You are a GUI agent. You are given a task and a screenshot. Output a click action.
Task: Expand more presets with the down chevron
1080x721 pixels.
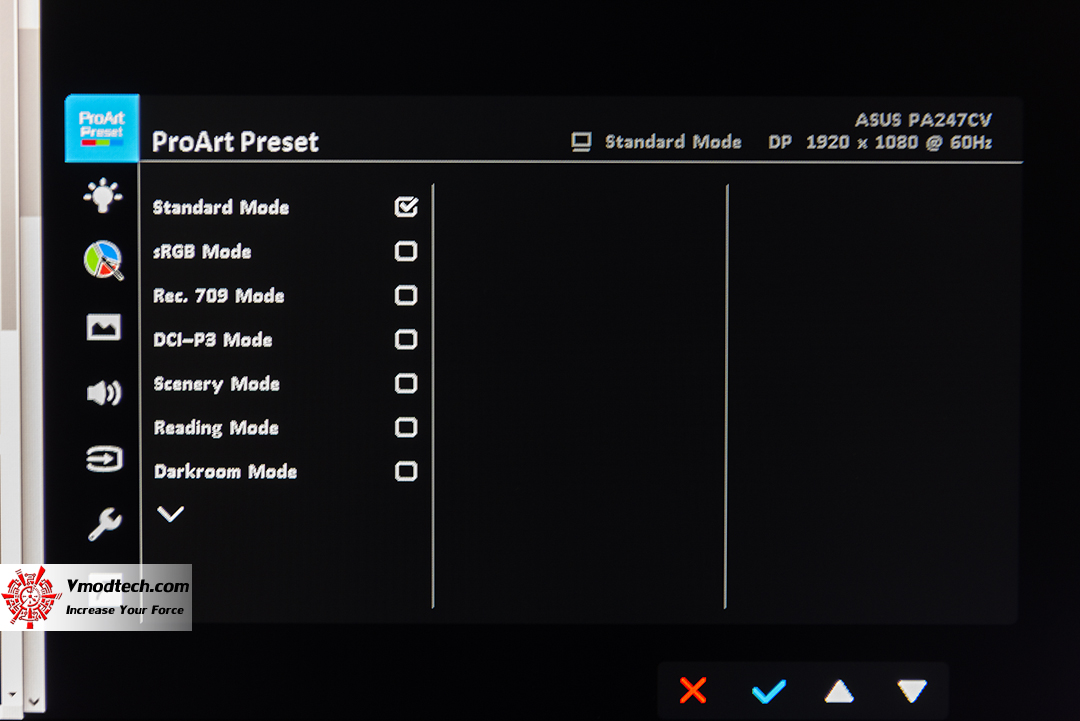pos(170,514)
